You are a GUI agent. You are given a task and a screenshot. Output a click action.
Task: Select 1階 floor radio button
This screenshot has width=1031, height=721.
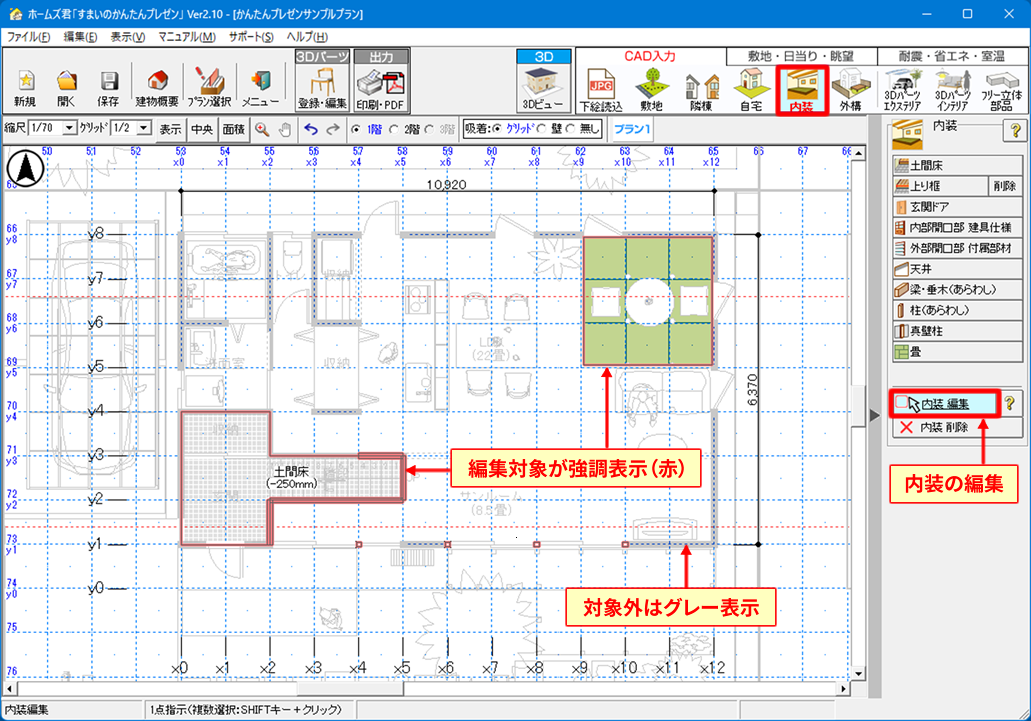(x=356, y=129)
